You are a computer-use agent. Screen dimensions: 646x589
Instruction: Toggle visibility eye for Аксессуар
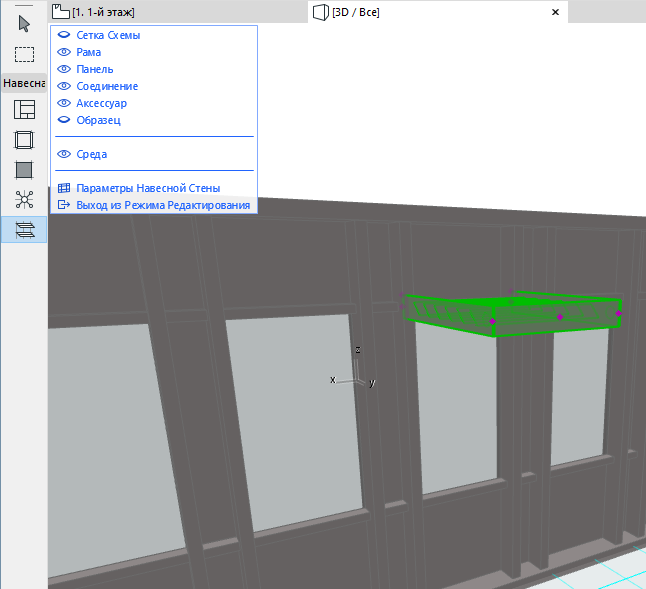64,103
